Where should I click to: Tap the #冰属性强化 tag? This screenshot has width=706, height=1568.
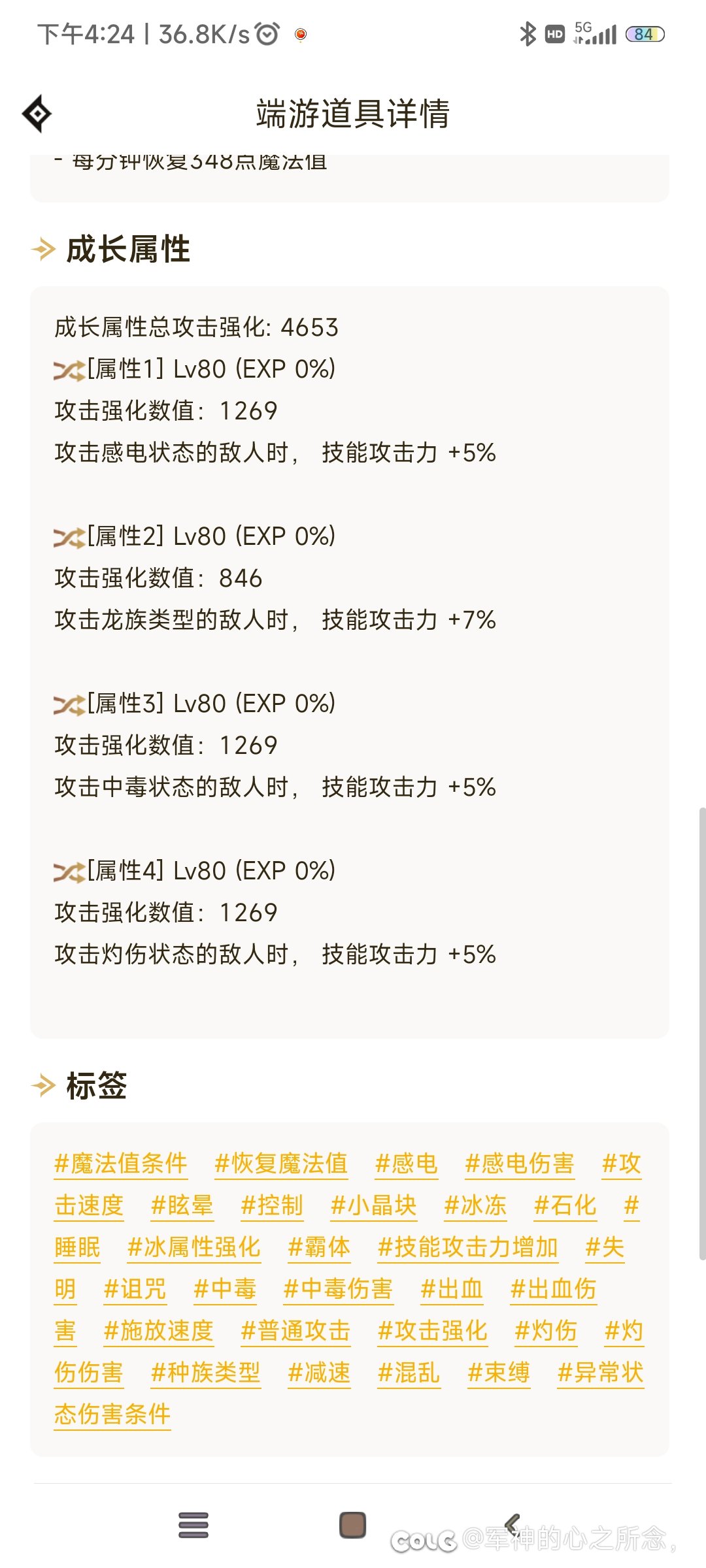pyautogui.click(x=194, y=1247)
